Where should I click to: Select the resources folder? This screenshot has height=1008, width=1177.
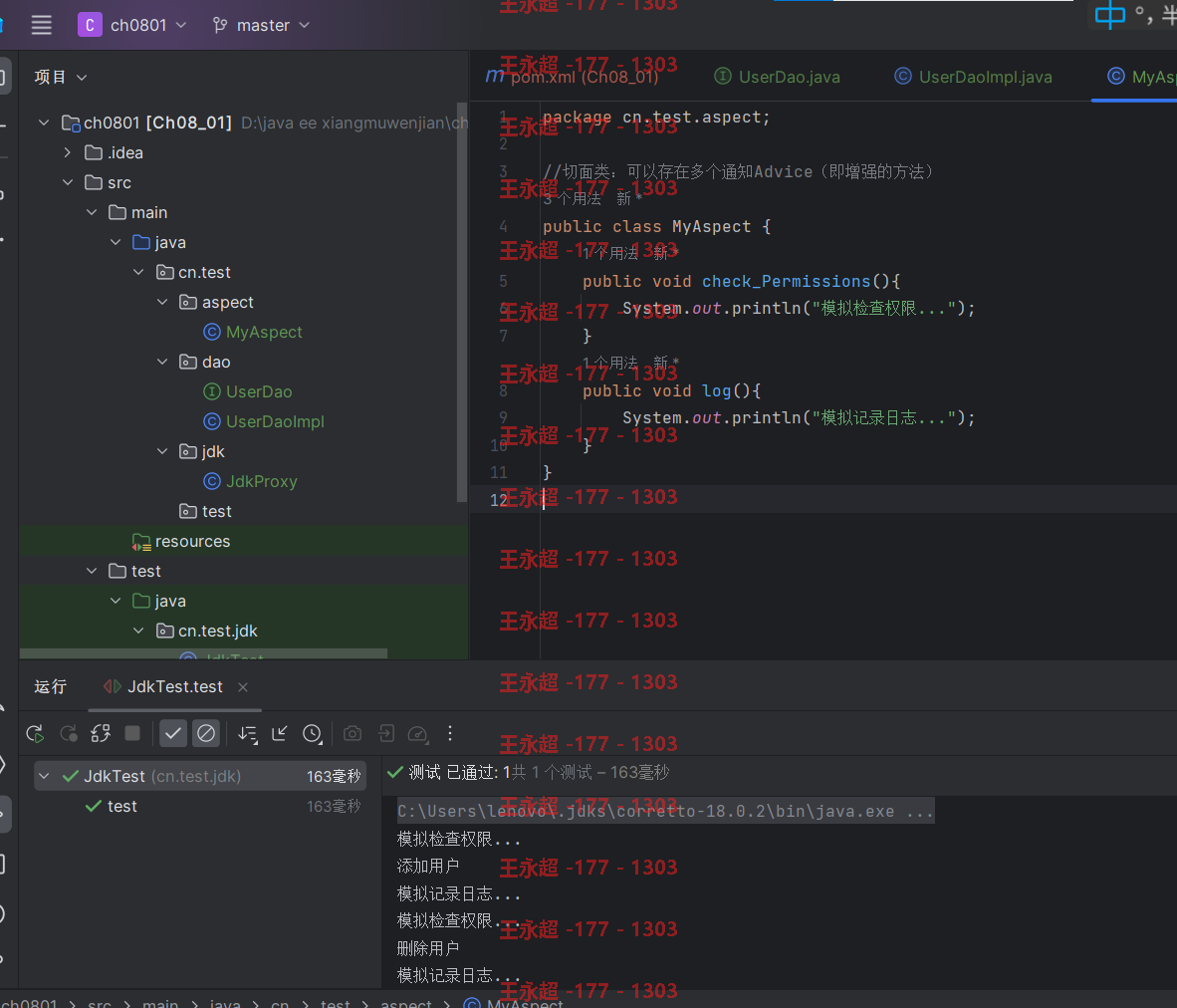click(x=181, y=542)
